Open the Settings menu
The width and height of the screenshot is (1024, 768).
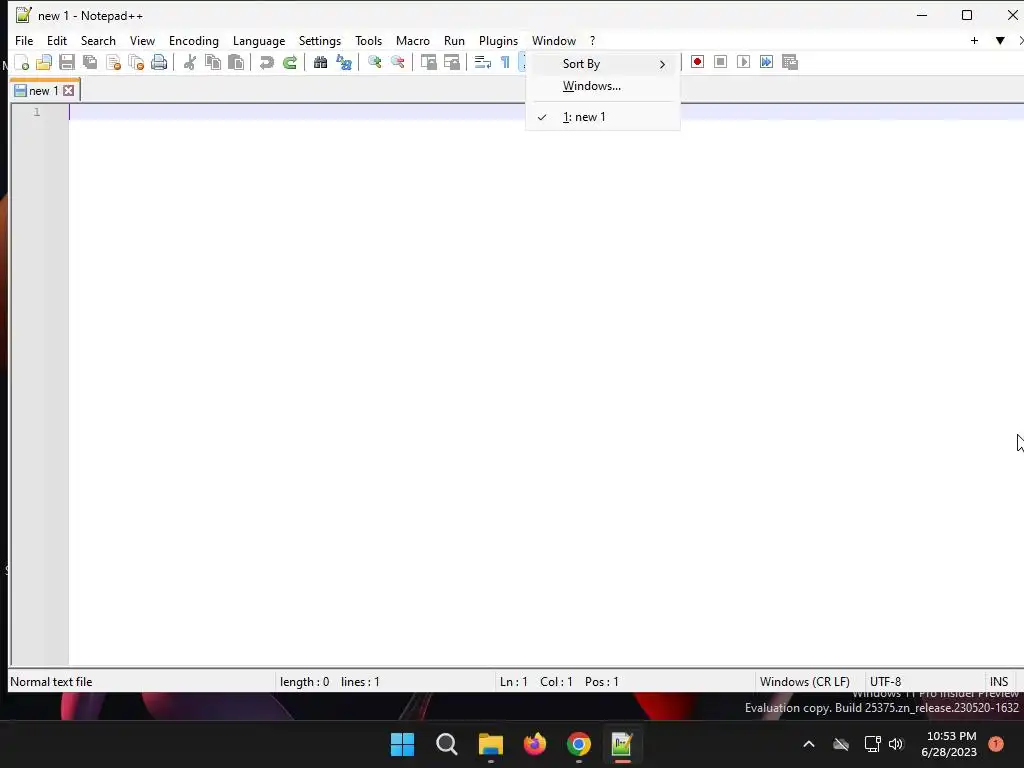pos(319,40)
